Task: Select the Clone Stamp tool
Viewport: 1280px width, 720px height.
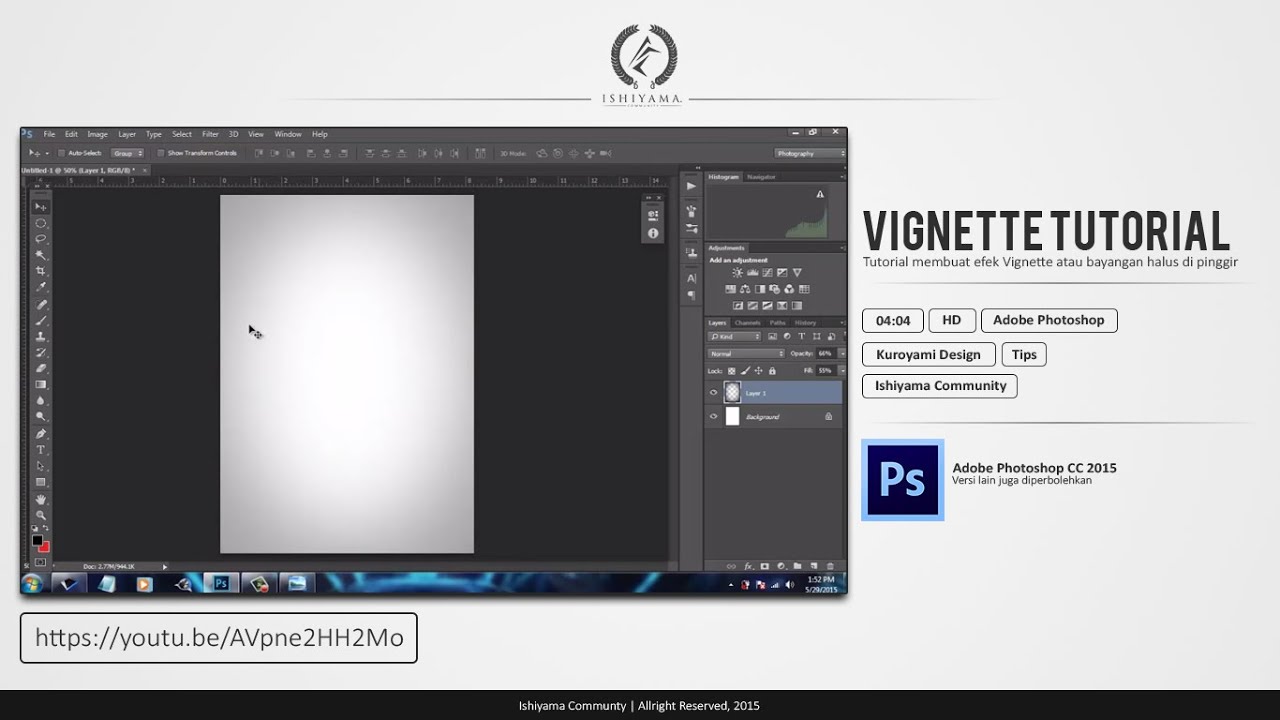Action: (40, 336)
